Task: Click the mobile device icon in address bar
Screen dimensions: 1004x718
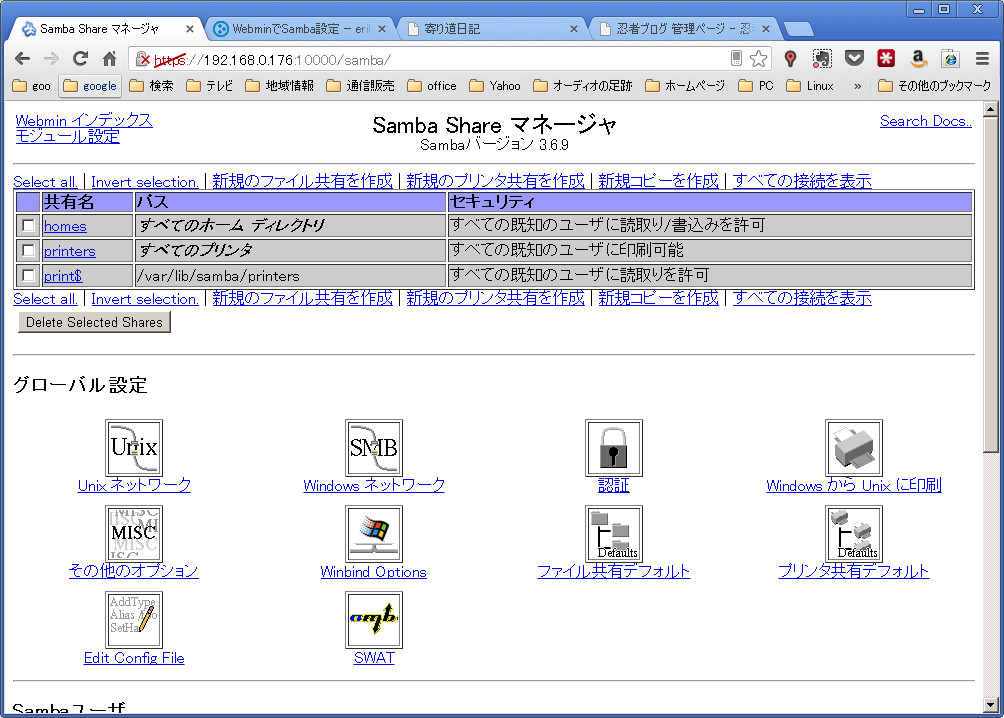Action: coord(736,59)
